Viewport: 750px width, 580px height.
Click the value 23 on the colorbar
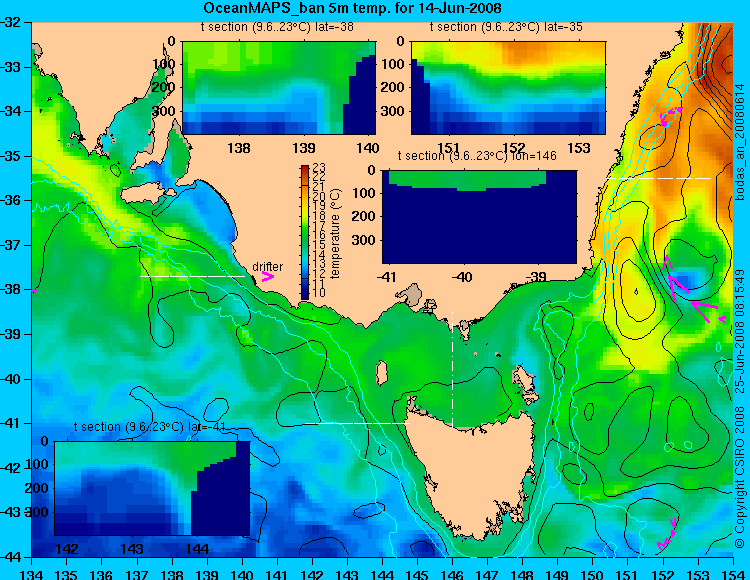point(319,168)
